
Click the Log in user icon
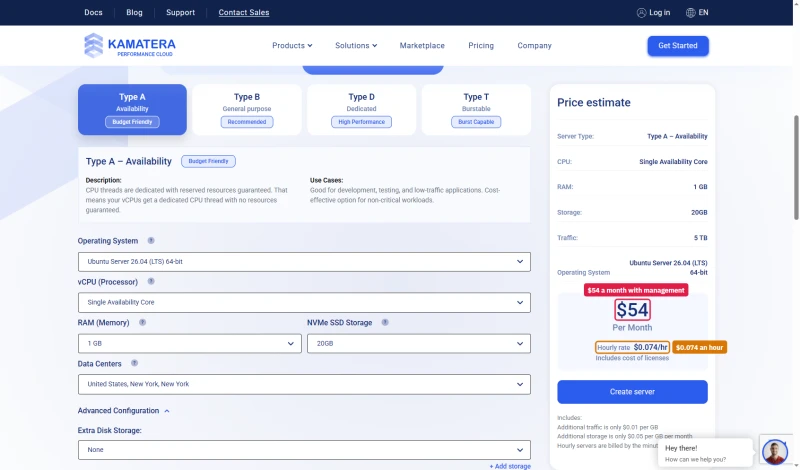641,13
